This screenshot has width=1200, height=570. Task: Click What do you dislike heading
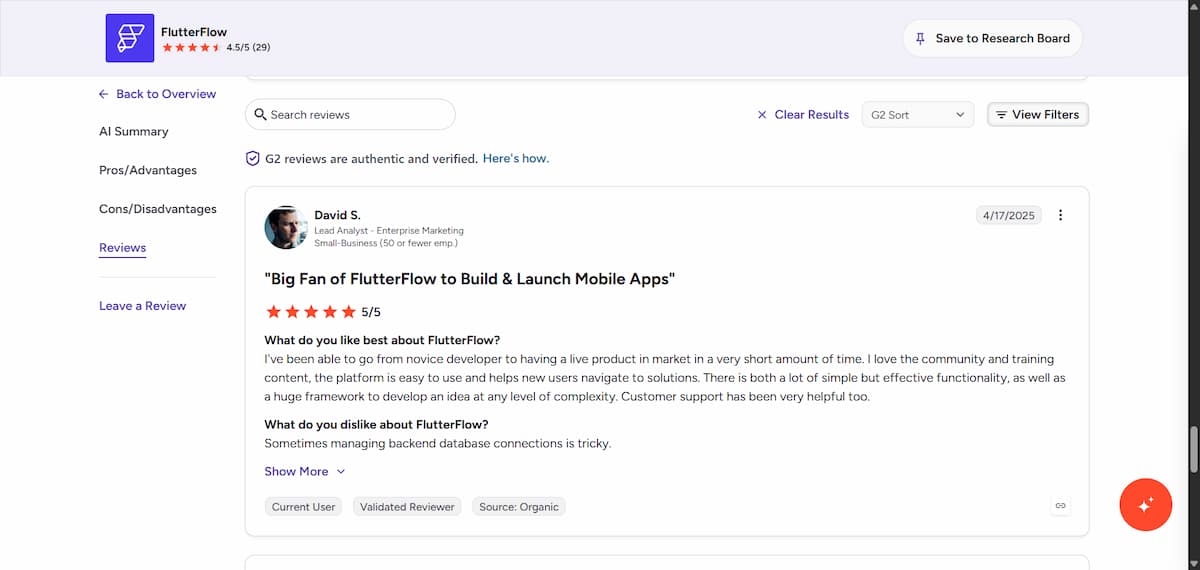click(x=376, y=425)
